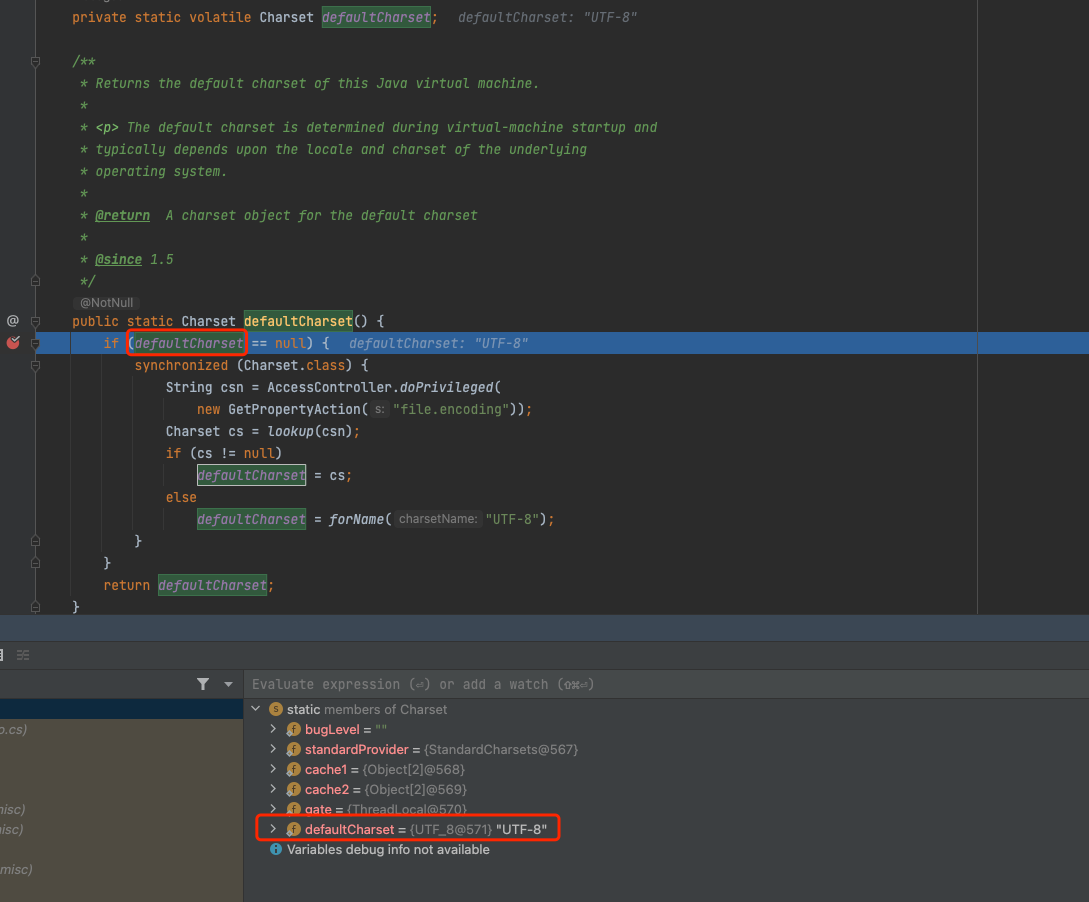Click the standardProvider field icon
This screenshot has width=1089, height=902.
293,749
